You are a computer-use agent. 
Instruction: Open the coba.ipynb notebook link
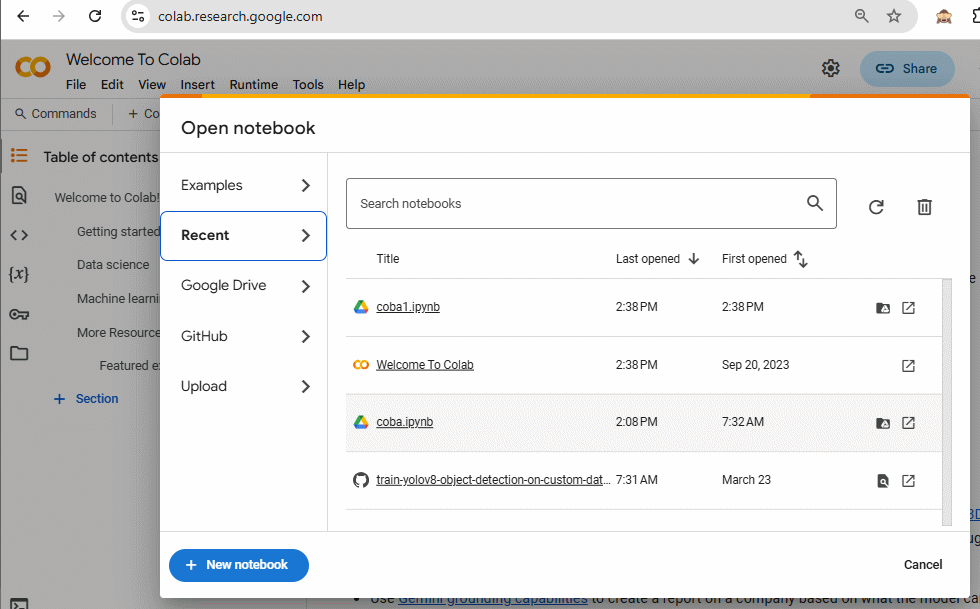tap(404, 422)
